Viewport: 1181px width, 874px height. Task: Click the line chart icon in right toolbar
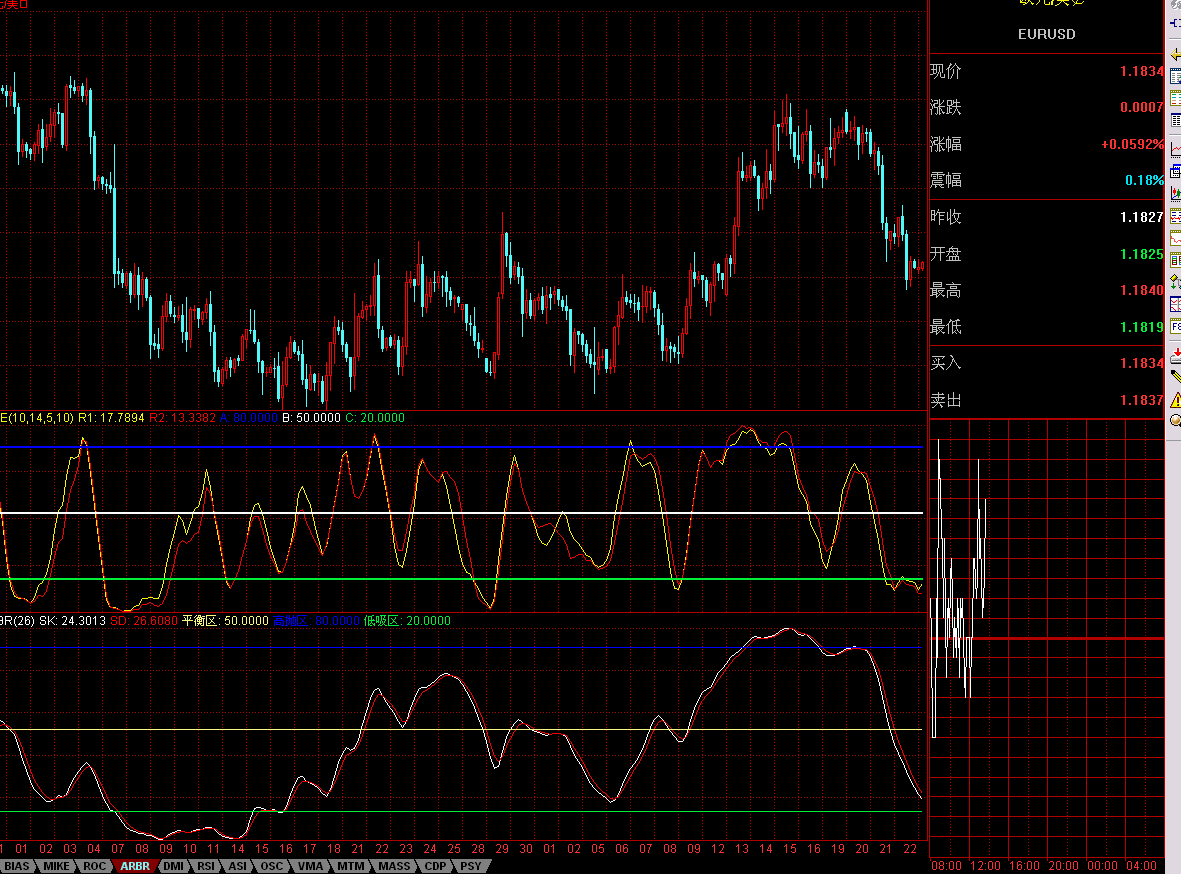[1176, 151]
